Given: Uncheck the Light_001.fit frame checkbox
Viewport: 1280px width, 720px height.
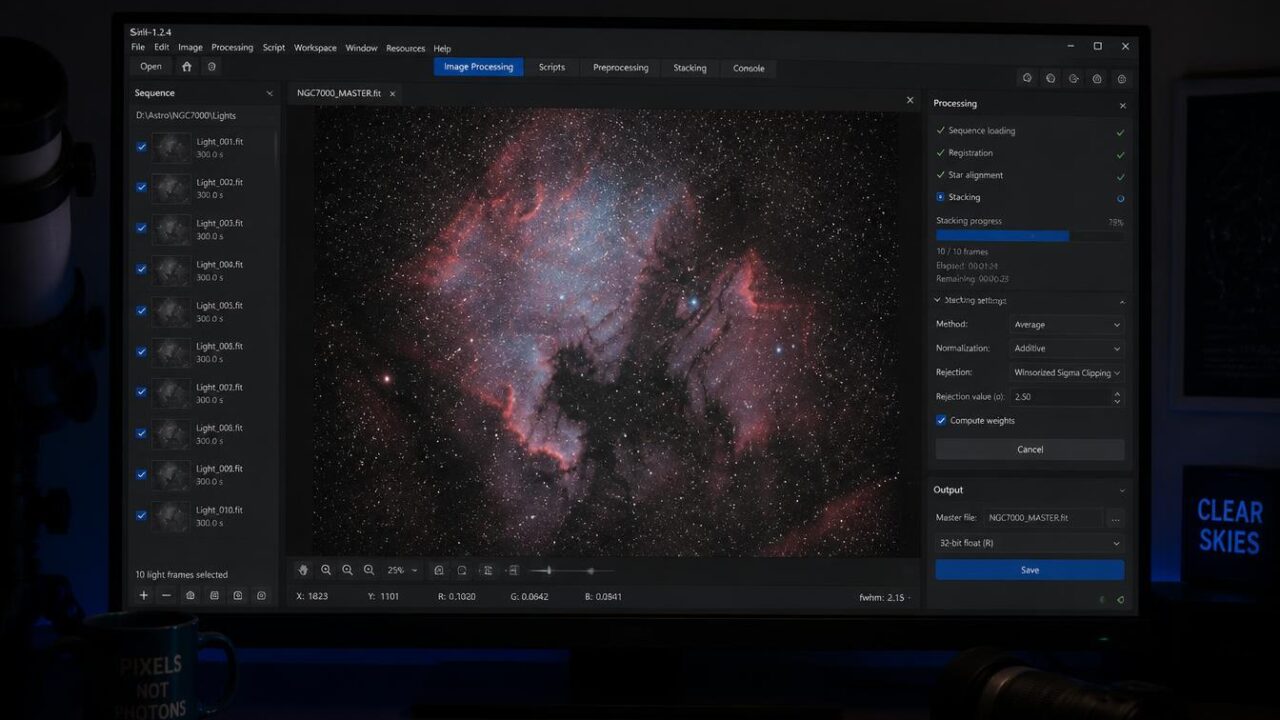Looking at the screenshot, I should 142,147.
